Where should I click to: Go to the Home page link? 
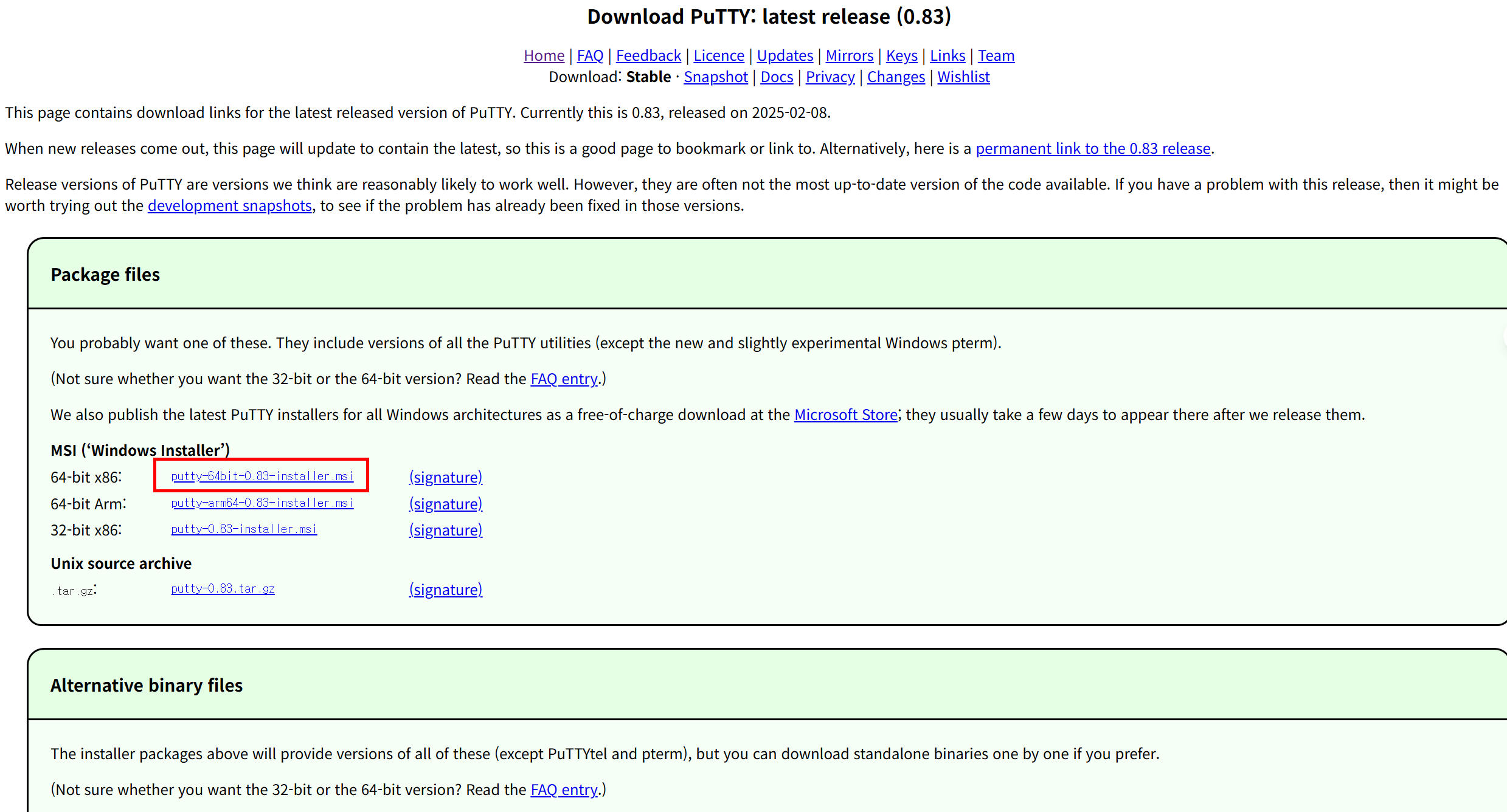(x=544, y=55)
